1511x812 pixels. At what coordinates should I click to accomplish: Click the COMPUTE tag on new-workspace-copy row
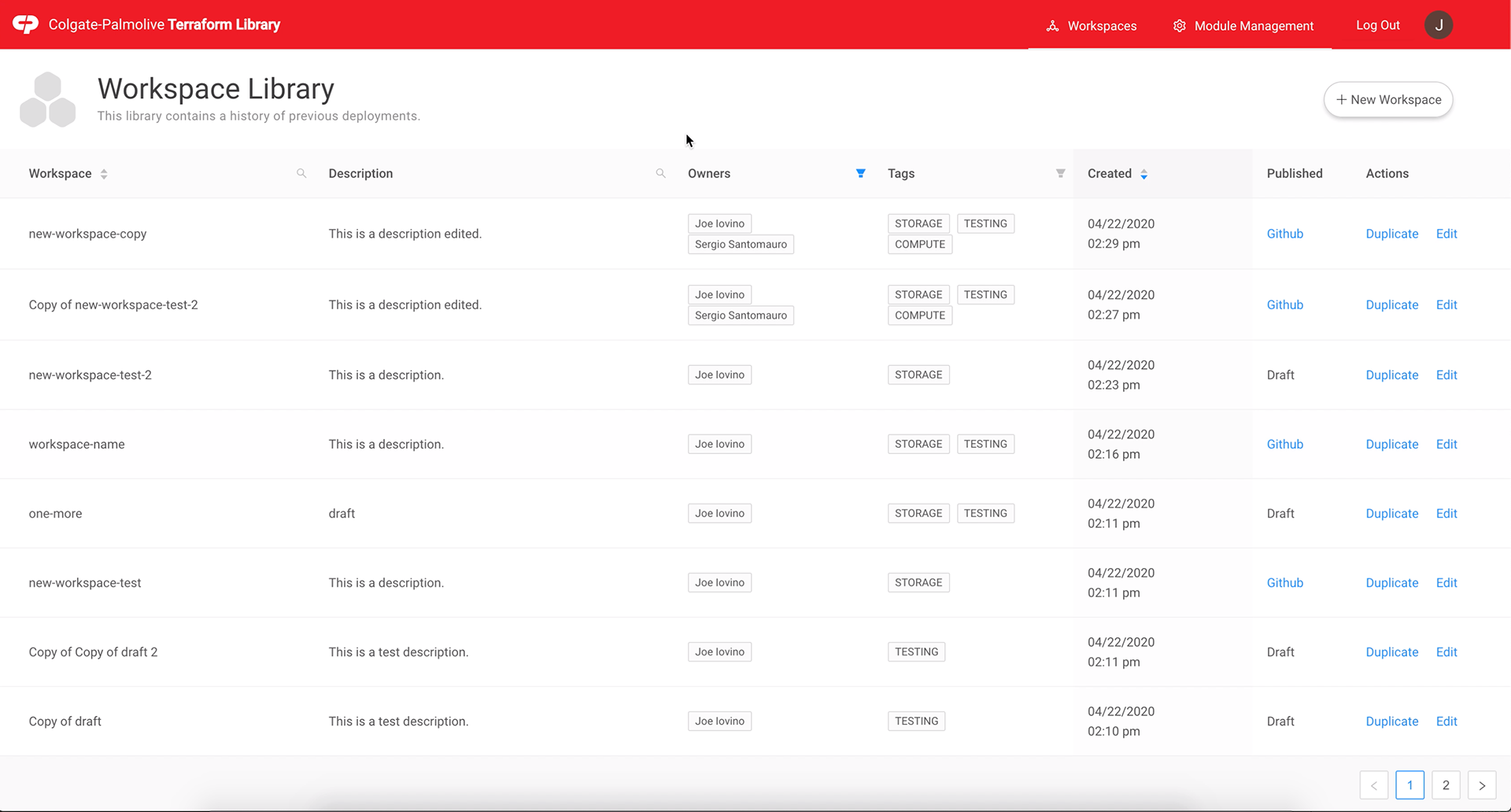pyautogui.click(x=920, y=245)
